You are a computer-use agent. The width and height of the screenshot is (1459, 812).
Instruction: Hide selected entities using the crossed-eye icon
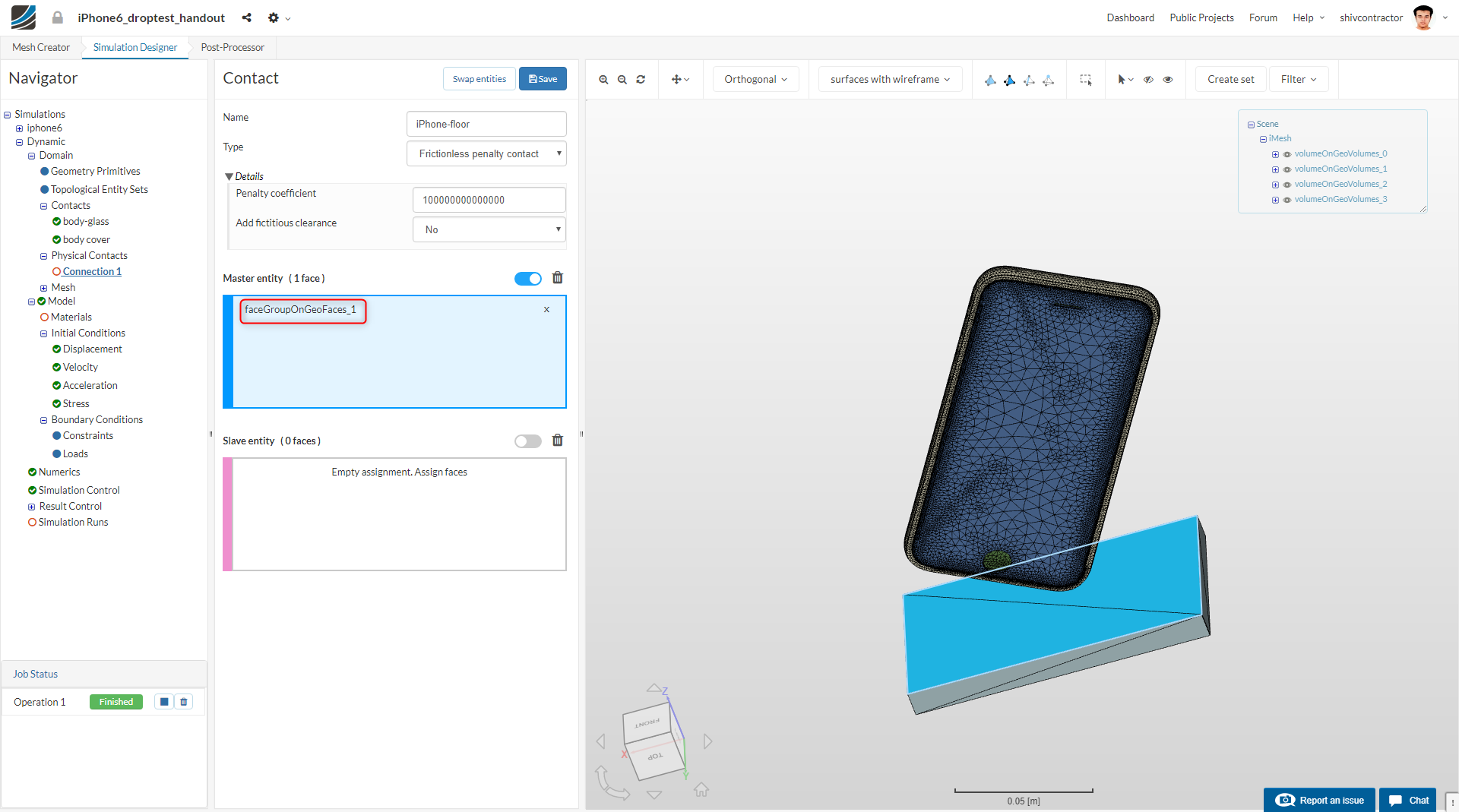click(x=1148, y=79)
